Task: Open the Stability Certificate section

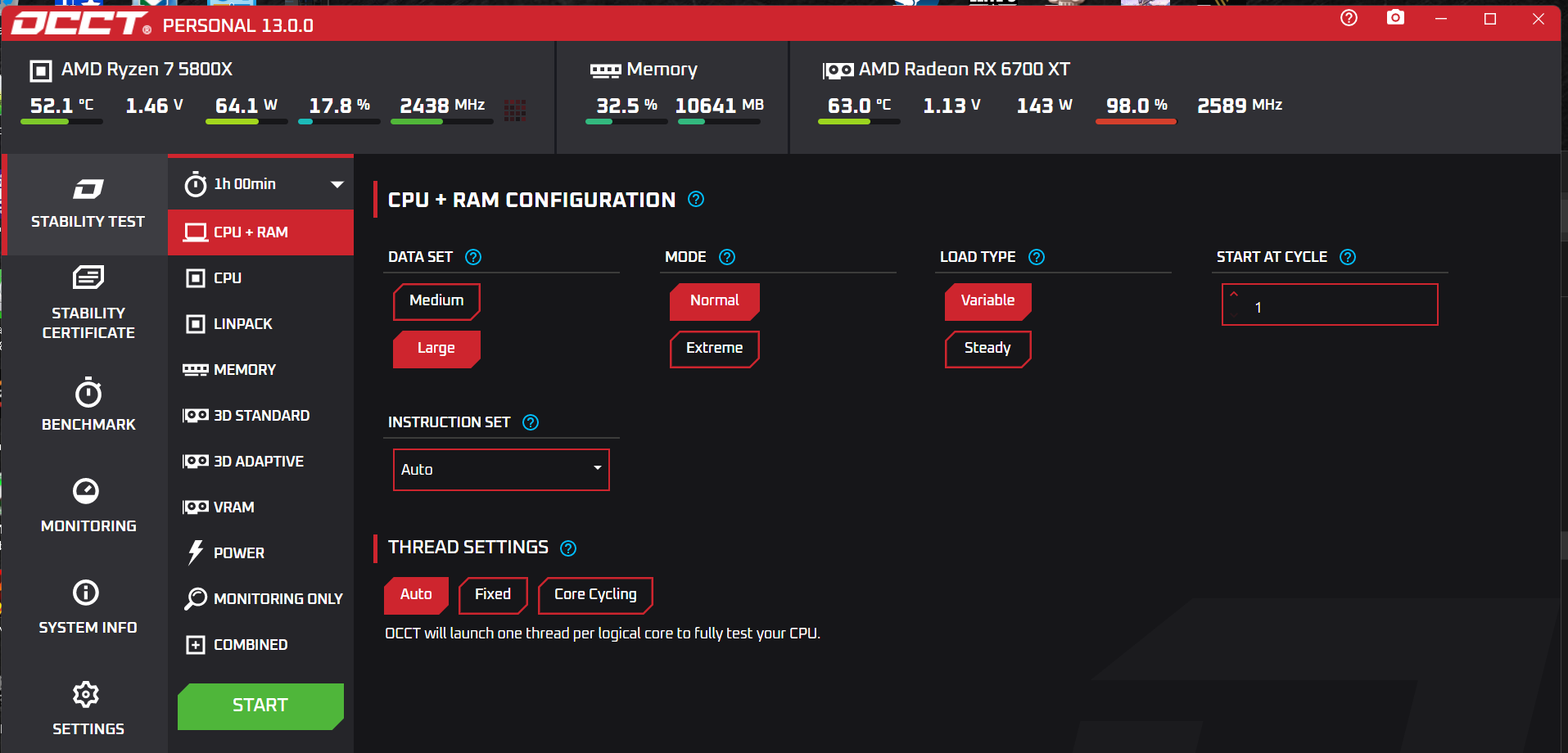Action: pos(88,303)
